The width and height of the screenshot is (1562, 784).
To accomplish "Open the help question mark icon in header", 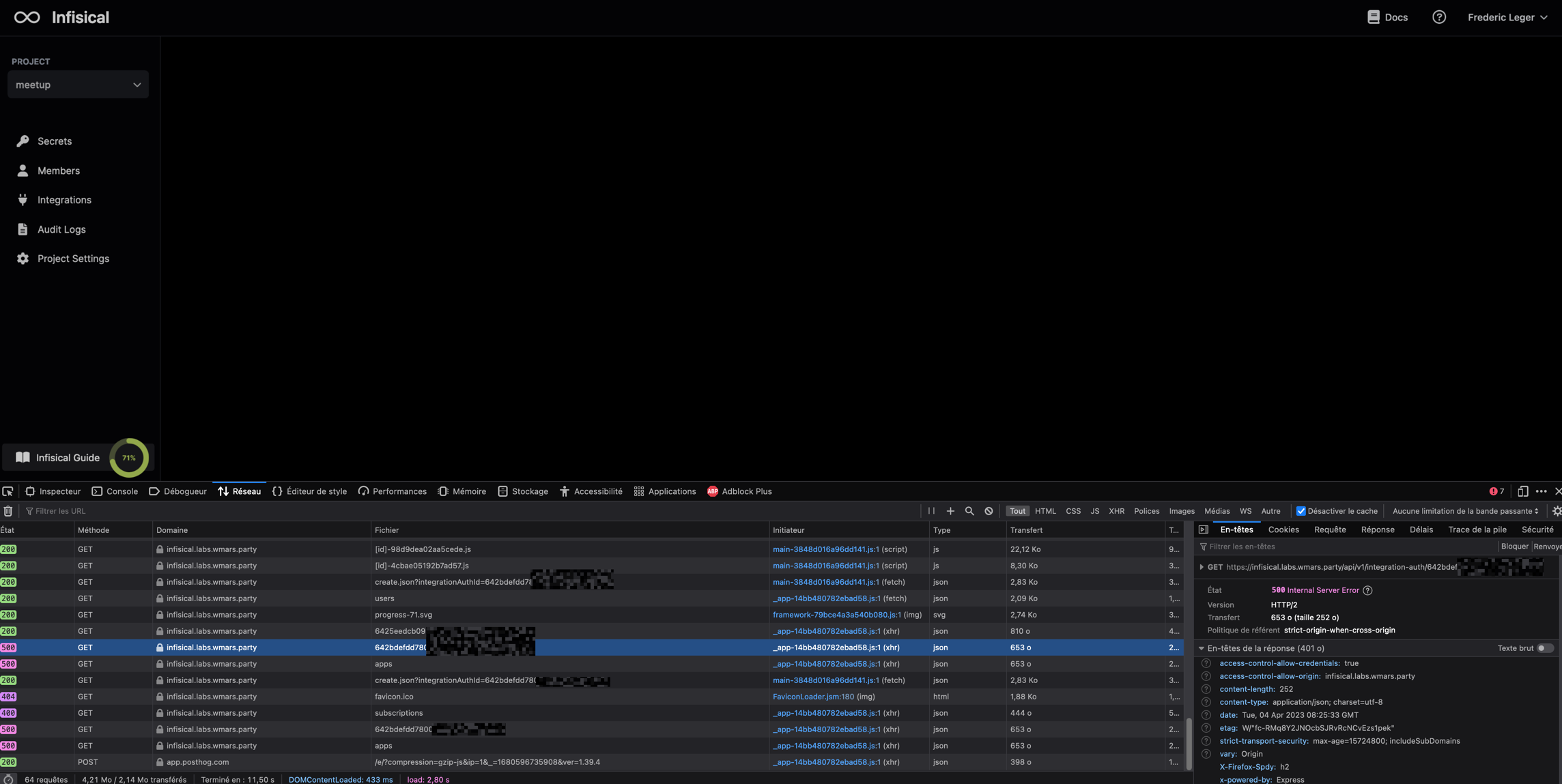I will click(x=1439, y=17).
